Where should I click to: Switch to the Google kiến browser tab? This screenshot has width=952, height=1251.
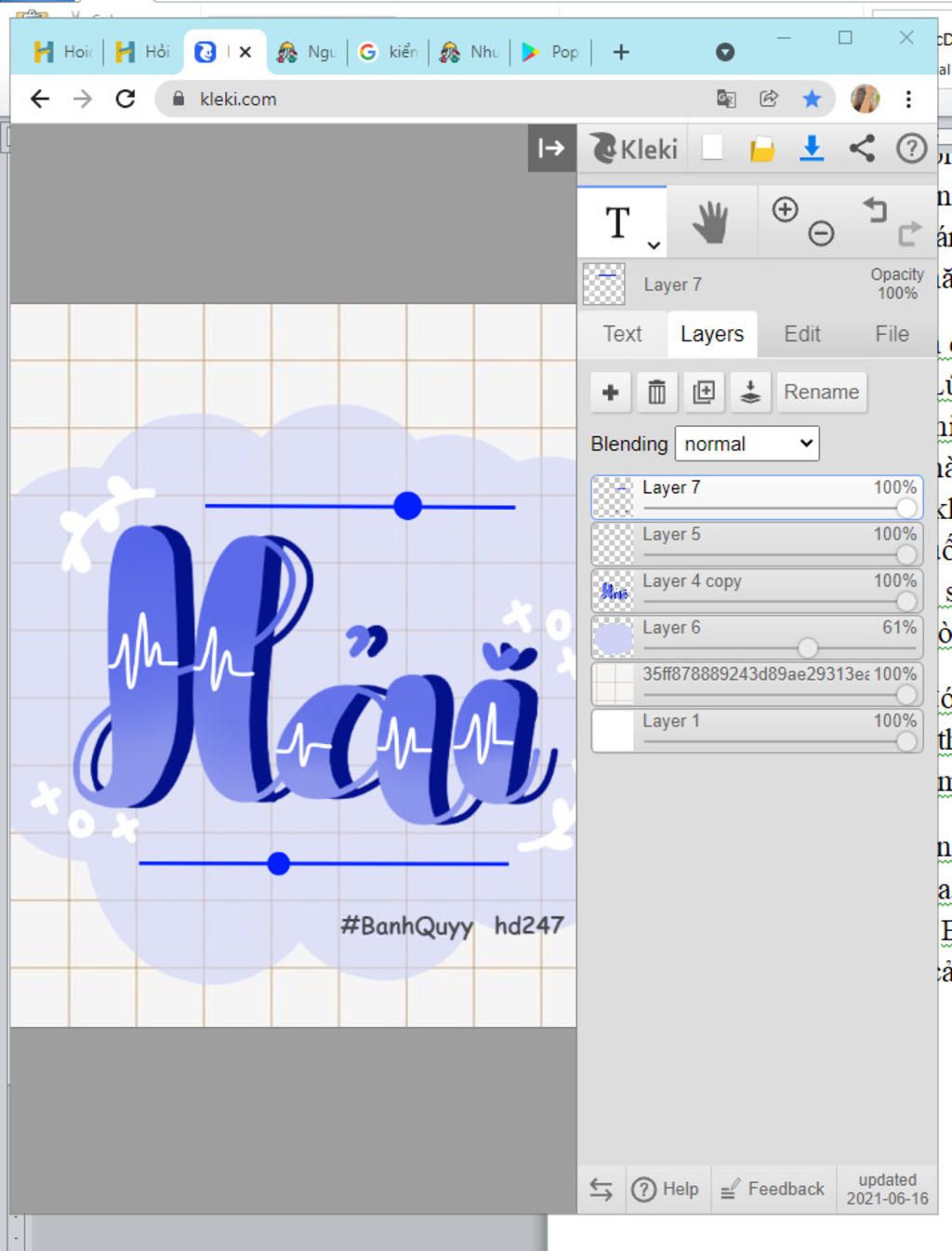point(389,52)
